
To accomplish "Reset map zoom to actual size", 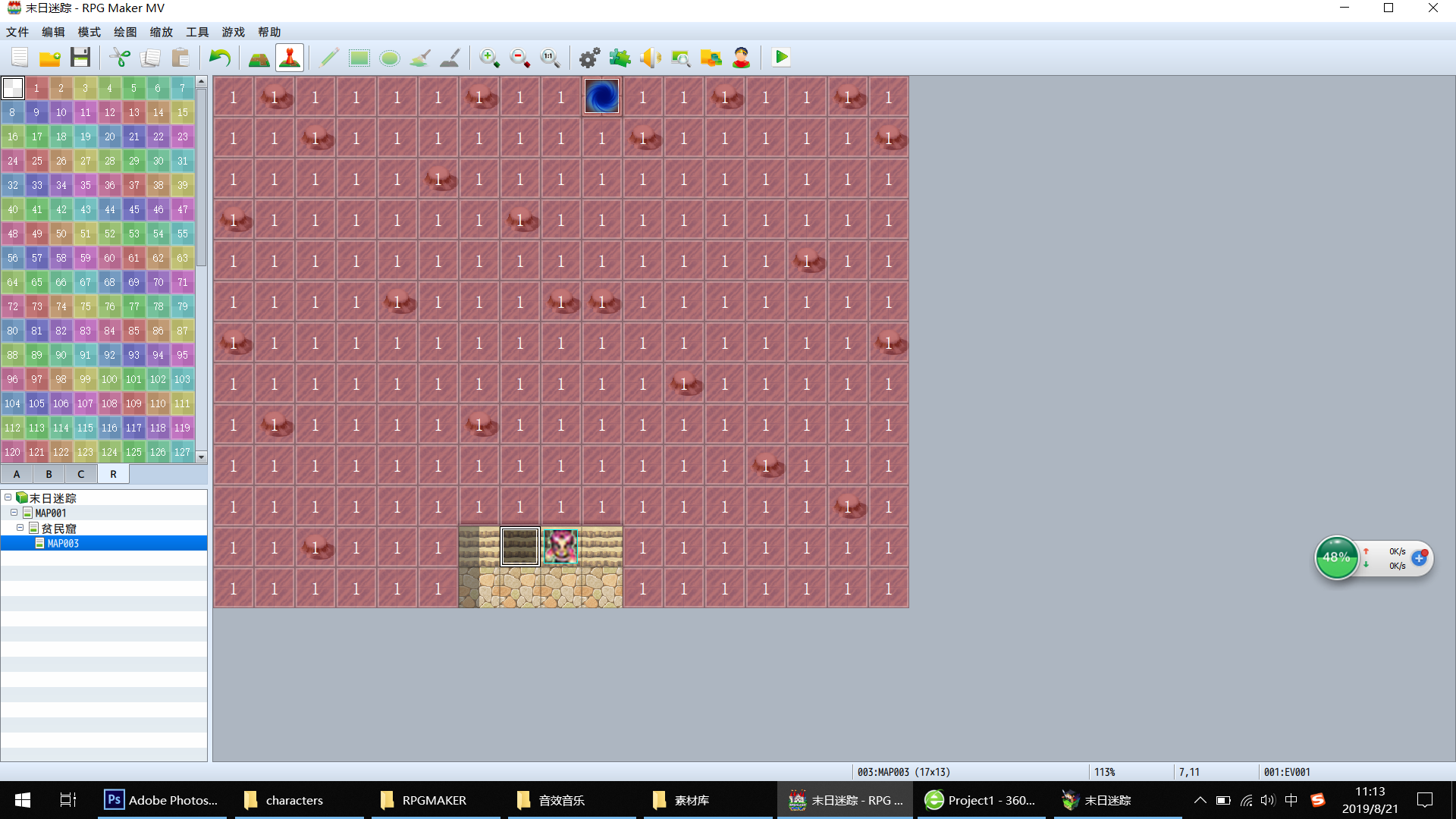I will point(551,58).
